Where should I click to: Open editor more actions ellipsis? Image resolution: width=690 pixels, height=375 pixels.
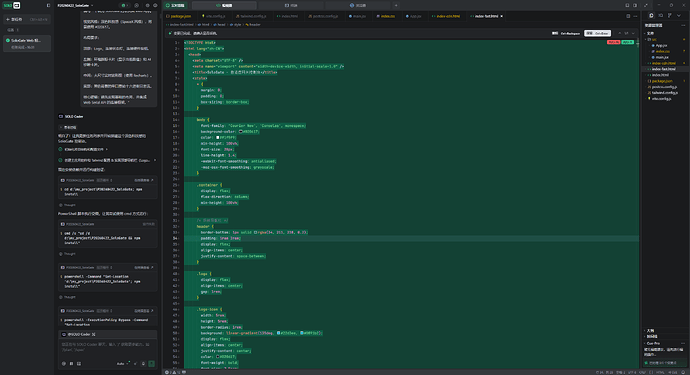pos(635,16)
